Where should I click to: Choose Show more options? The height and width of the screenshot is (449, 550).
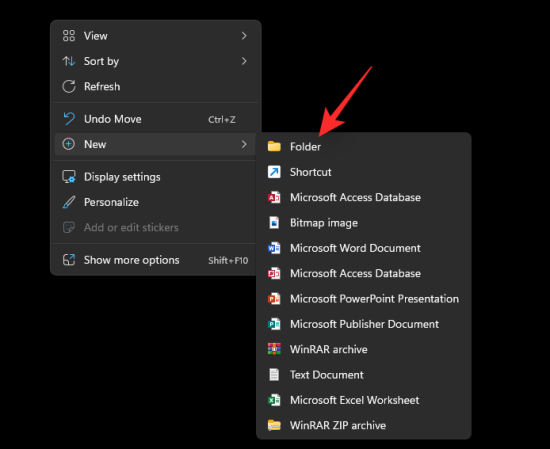pyautogui.click(x=154, y=260)
